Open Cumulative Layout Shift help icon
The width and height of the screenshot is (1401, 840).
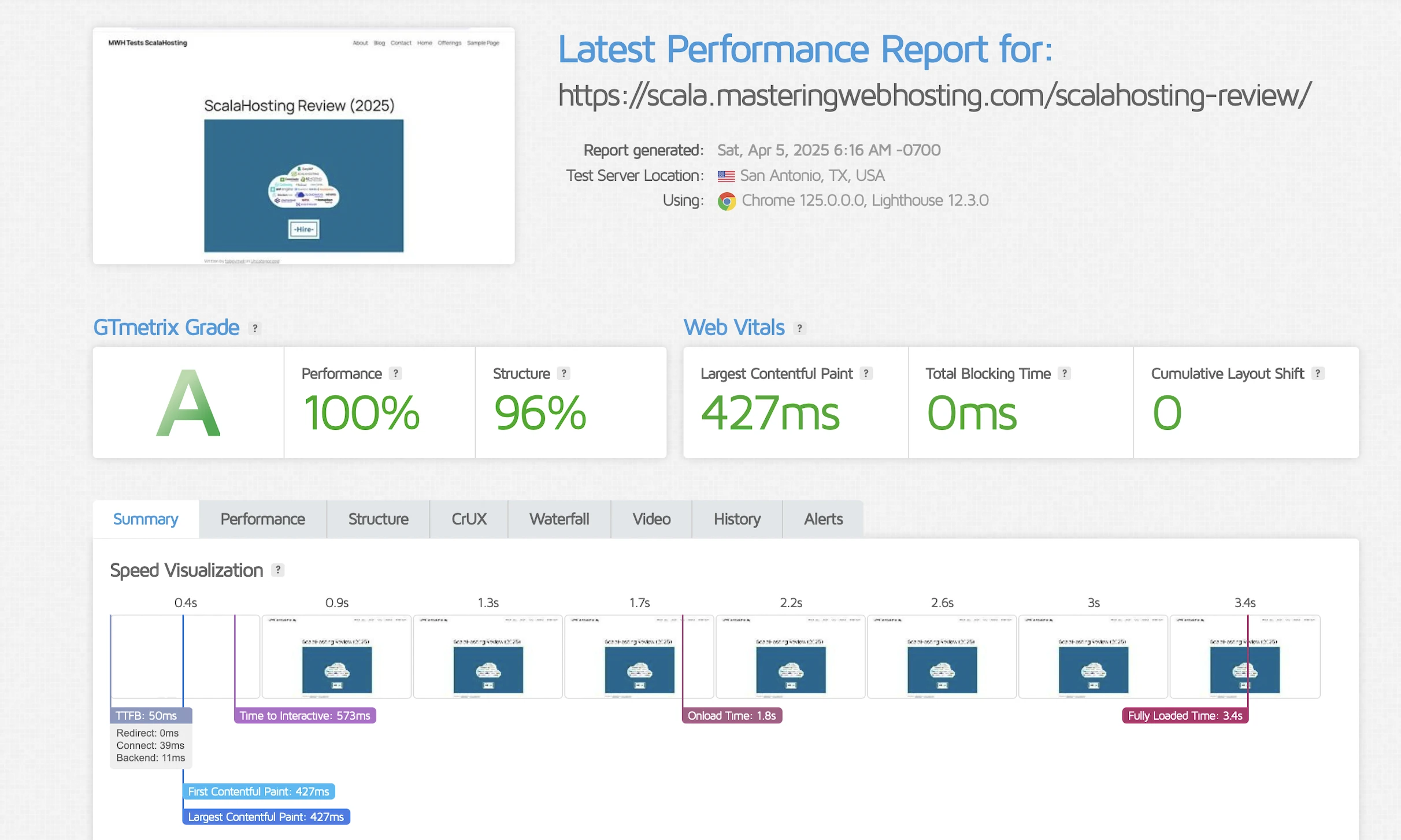coord(1317,373)
